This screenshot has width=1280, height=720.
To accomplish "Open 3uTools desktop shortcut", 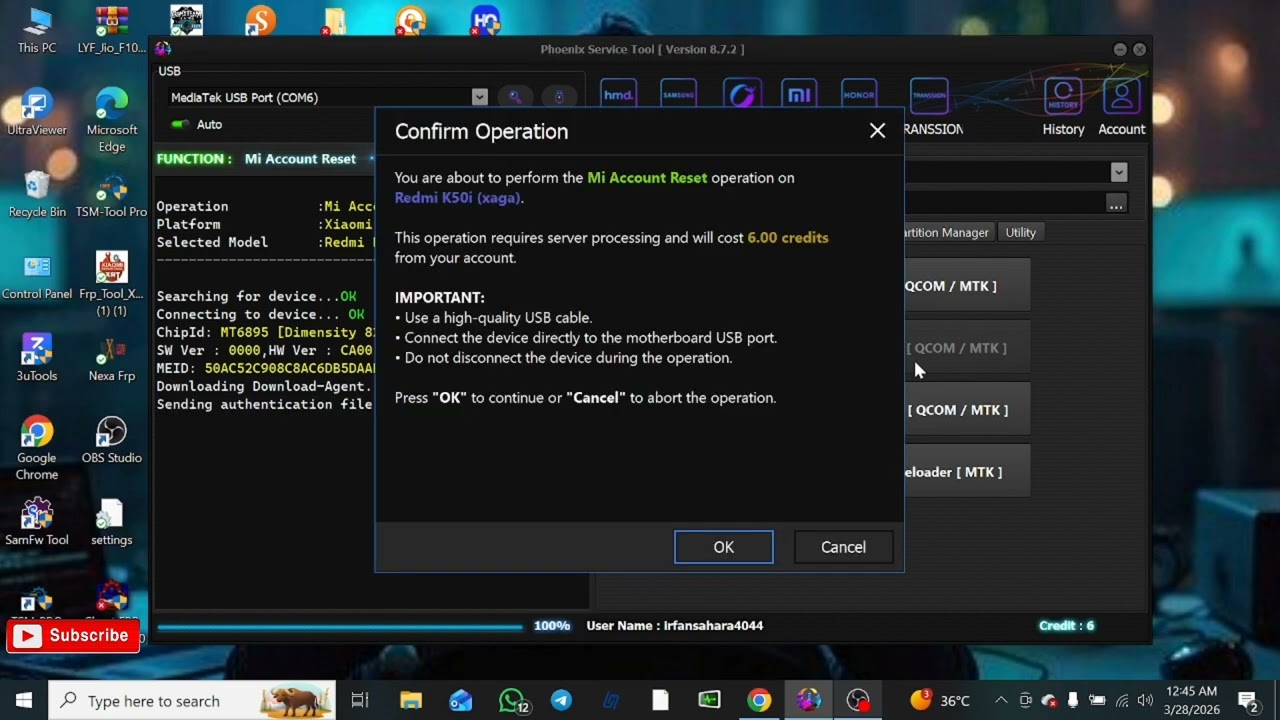I will 37,358.
